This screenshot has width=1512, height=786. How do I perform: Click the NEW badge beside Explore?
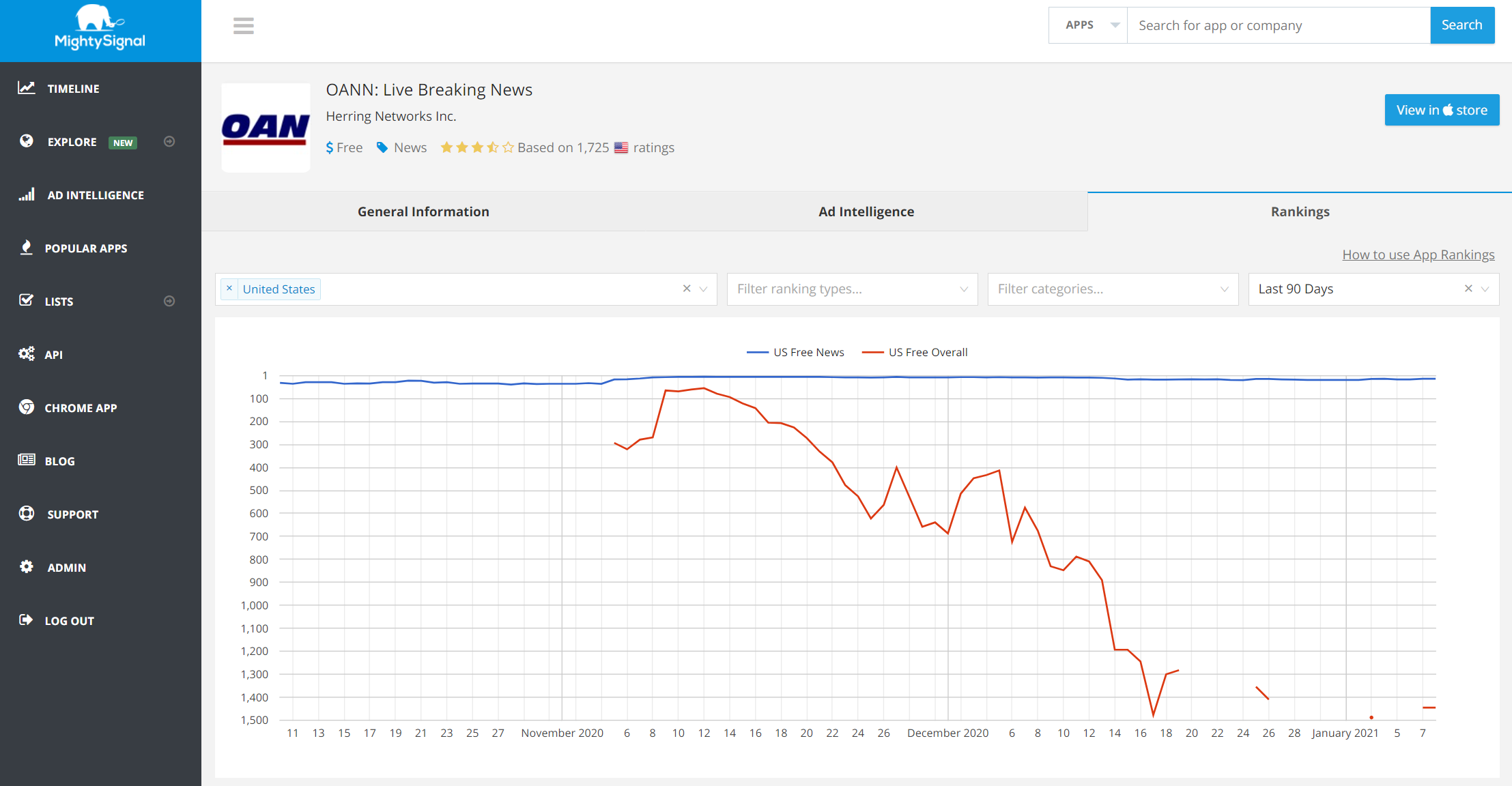123,143
